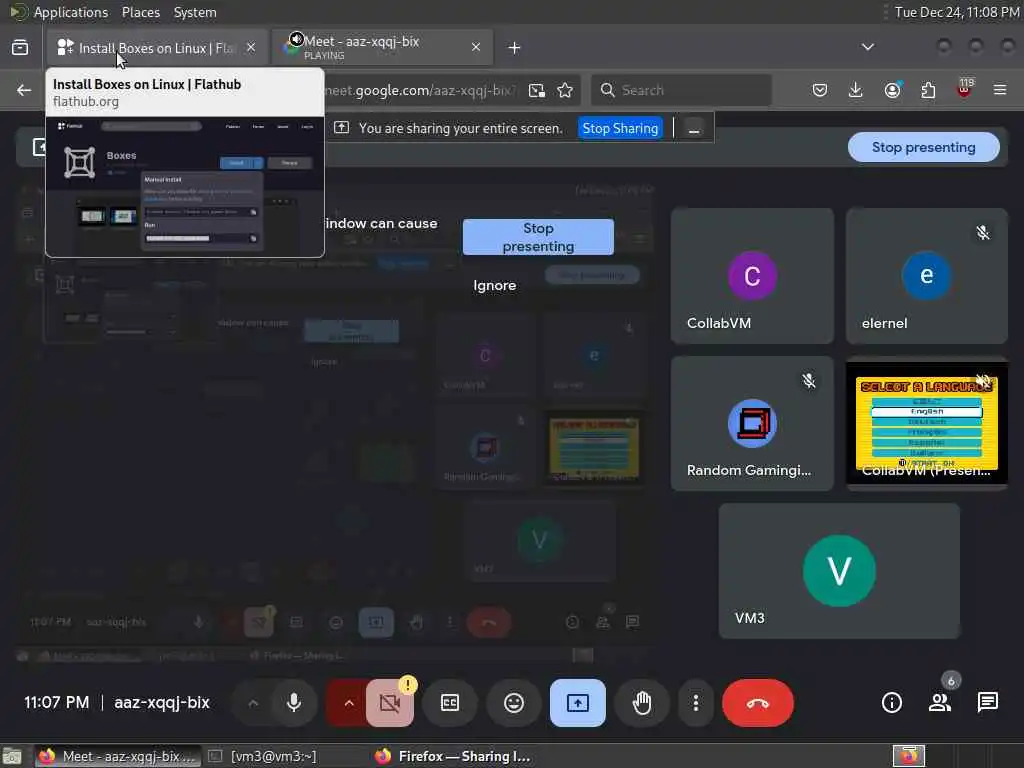Open the uBlock Origin extension icon
1024x768 pixels.
tap(964, 89)
